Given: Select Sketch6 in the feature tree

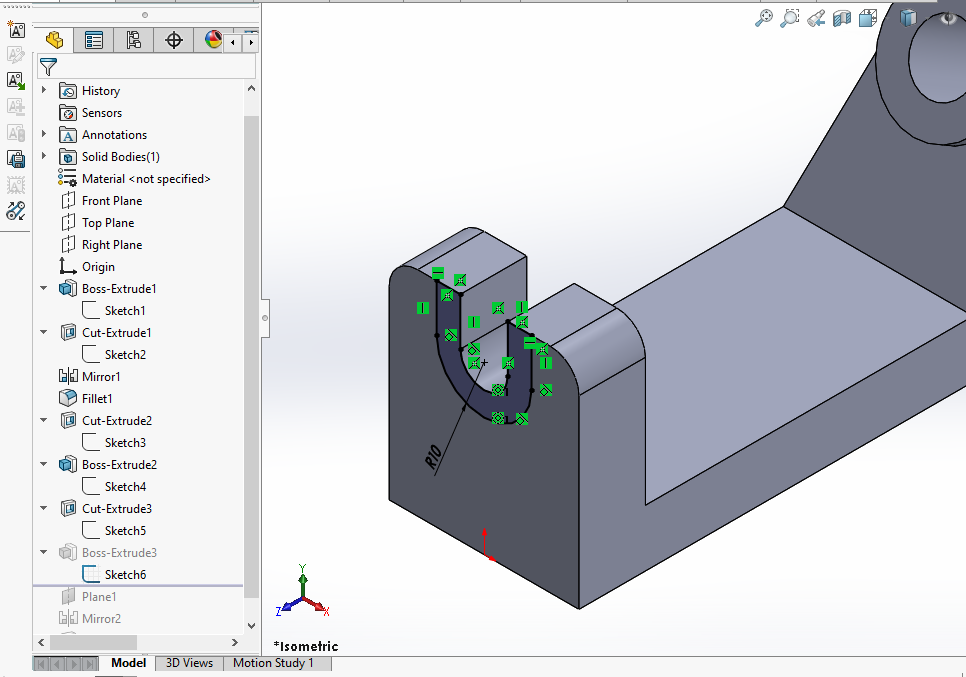Looking at the screenshot, I should tap(125, 575).
